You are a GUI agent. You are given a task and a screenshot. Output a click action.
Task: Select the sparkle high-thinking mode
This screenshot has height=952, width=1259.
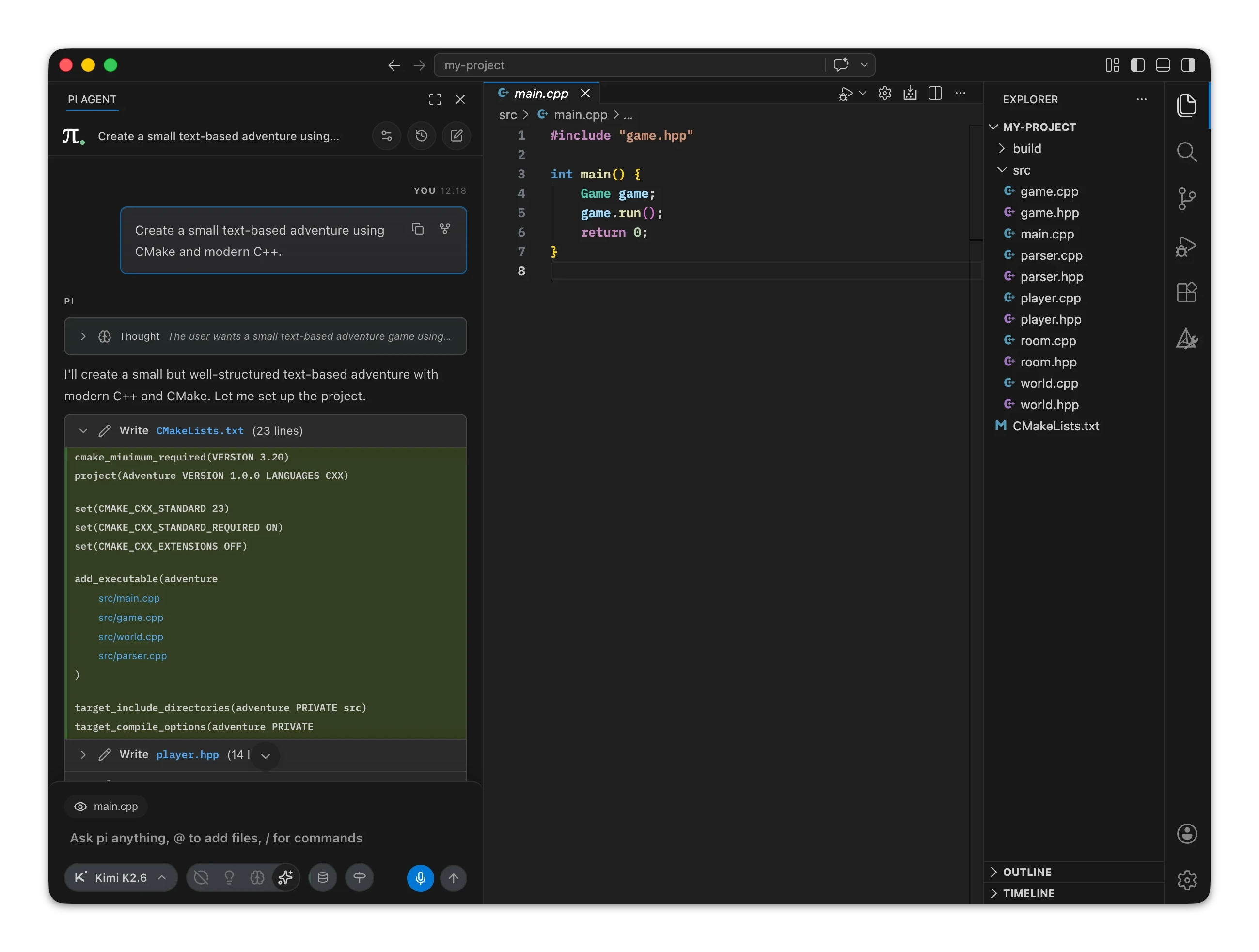(285, 877)
